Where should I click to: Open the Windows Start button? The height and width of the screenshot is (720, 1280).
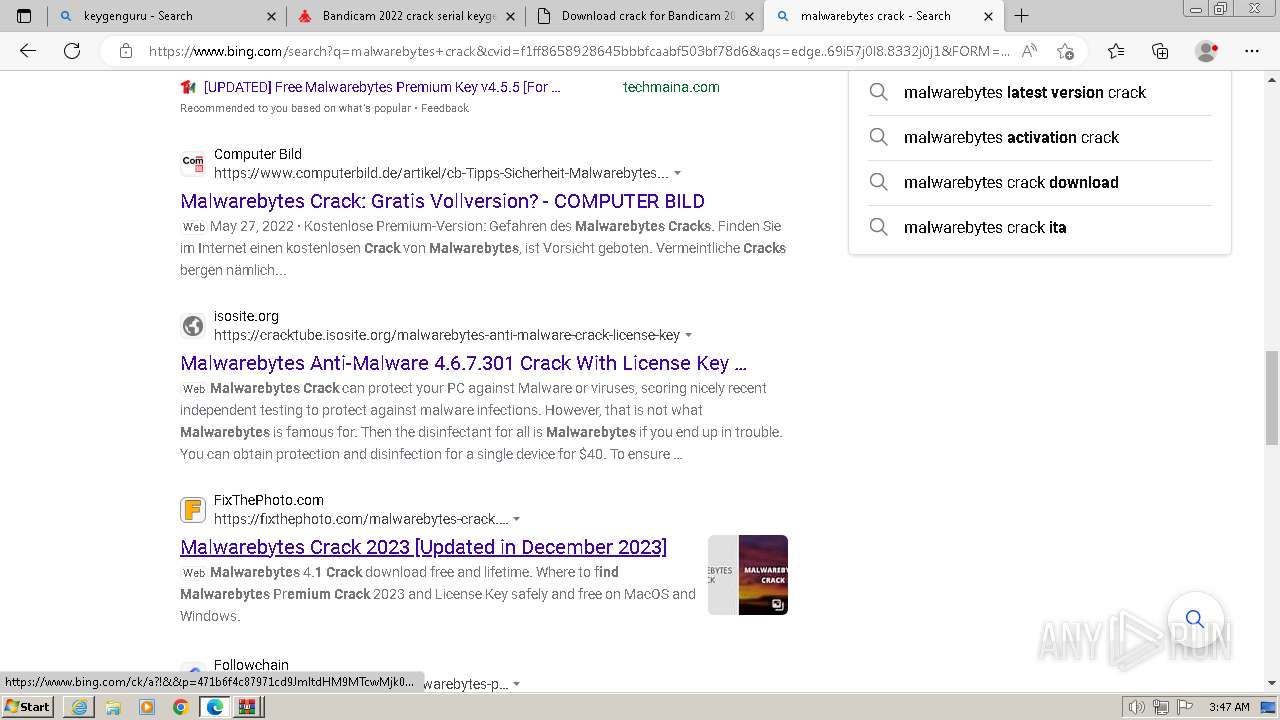[x=28, y=706]
